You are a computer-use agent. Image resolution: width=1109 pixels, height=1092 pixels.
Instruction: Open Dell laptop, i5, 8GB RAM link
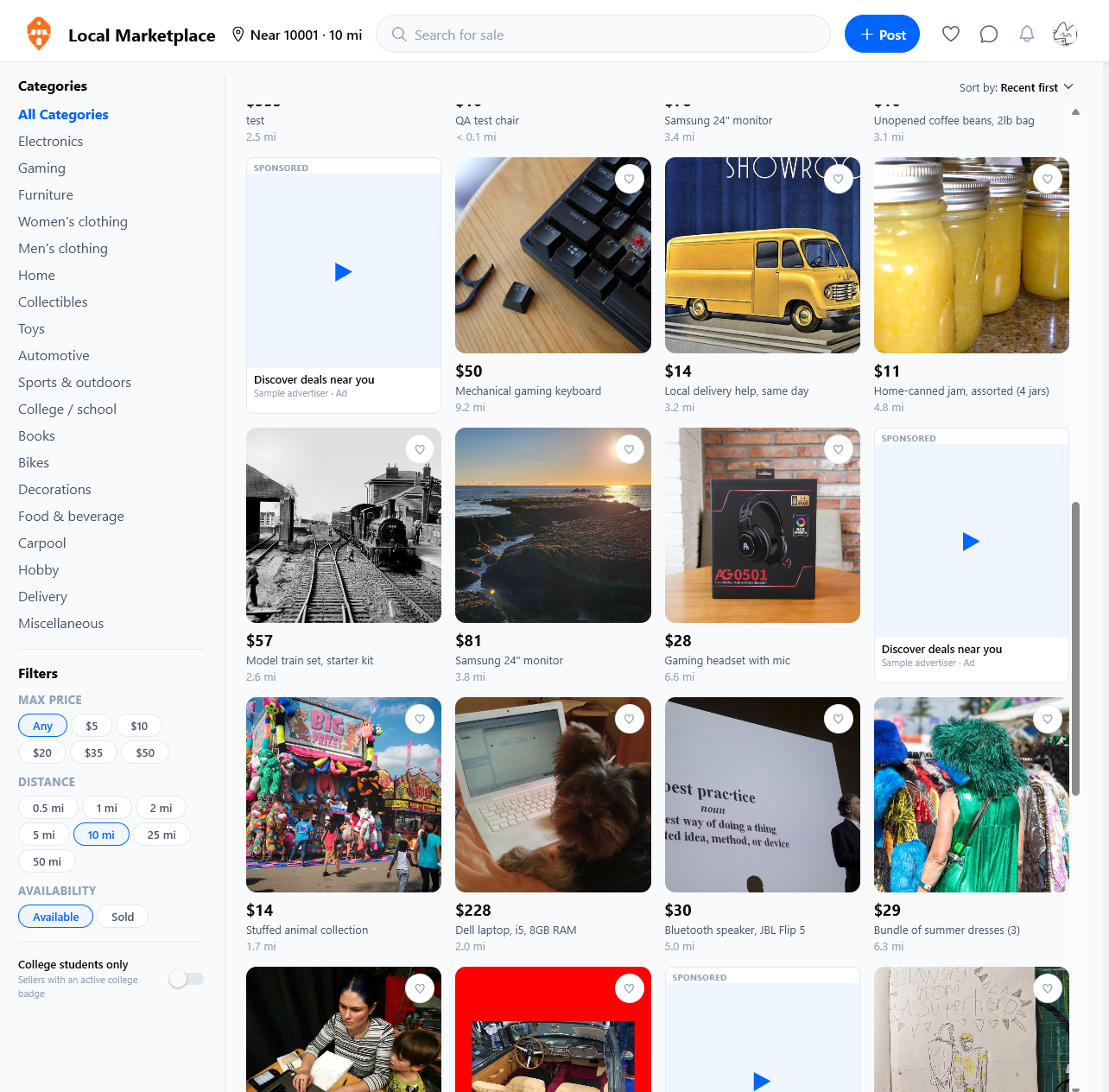(516, 930)
